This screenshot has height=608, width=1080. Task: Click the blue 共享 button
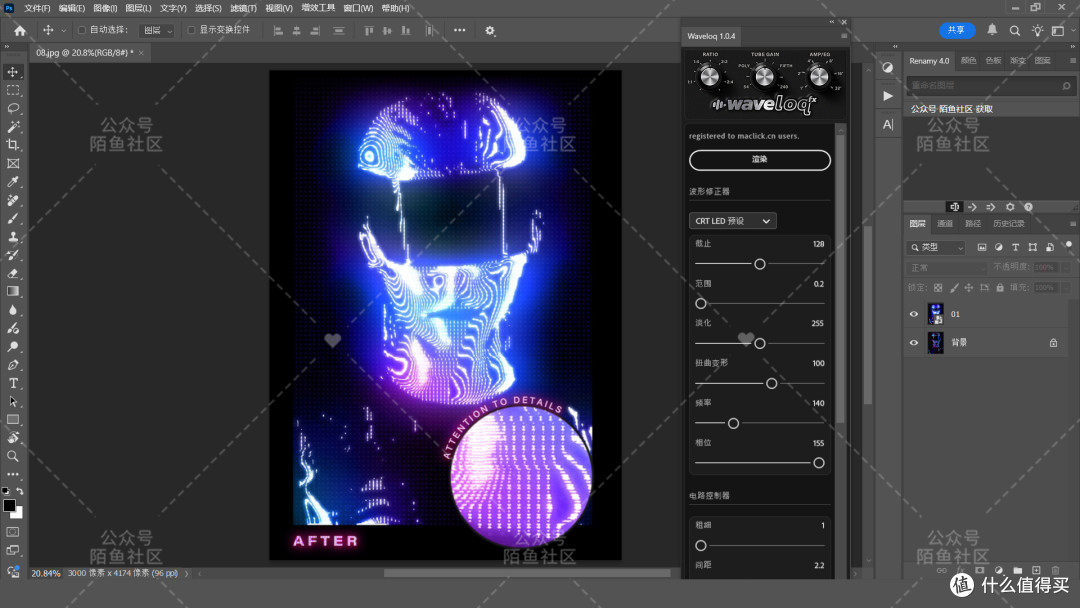957,30
